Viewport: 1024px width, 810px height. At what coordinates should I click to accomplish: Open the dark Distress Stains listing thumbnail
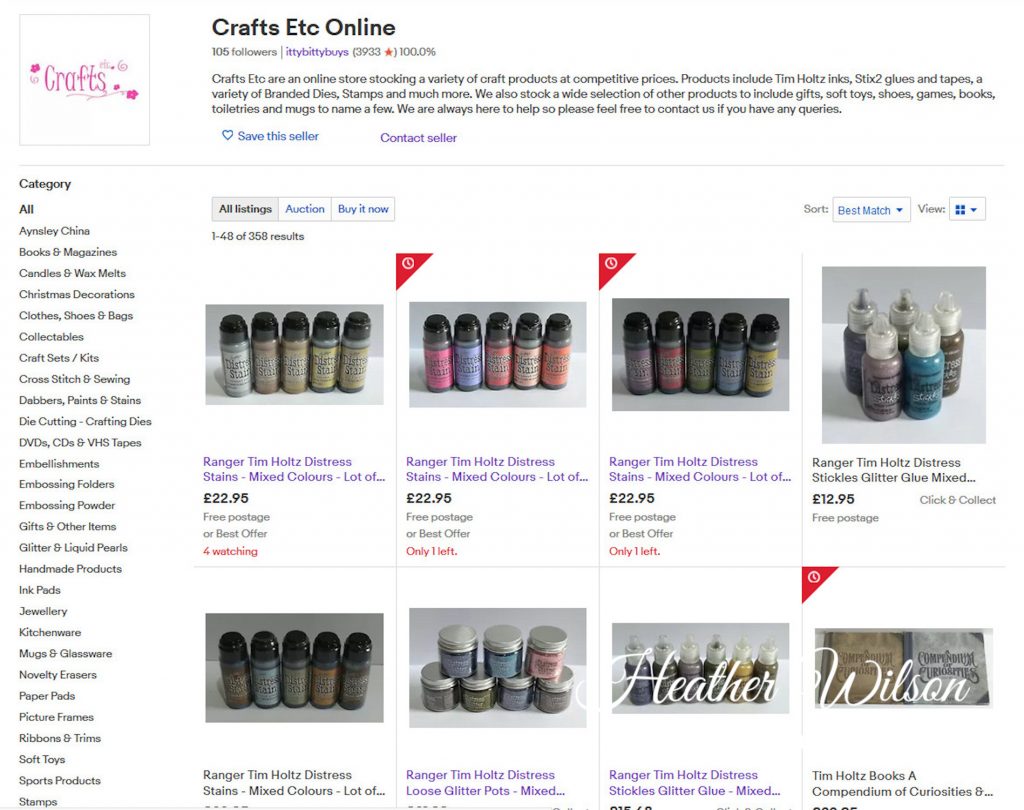tap(700, 355)
